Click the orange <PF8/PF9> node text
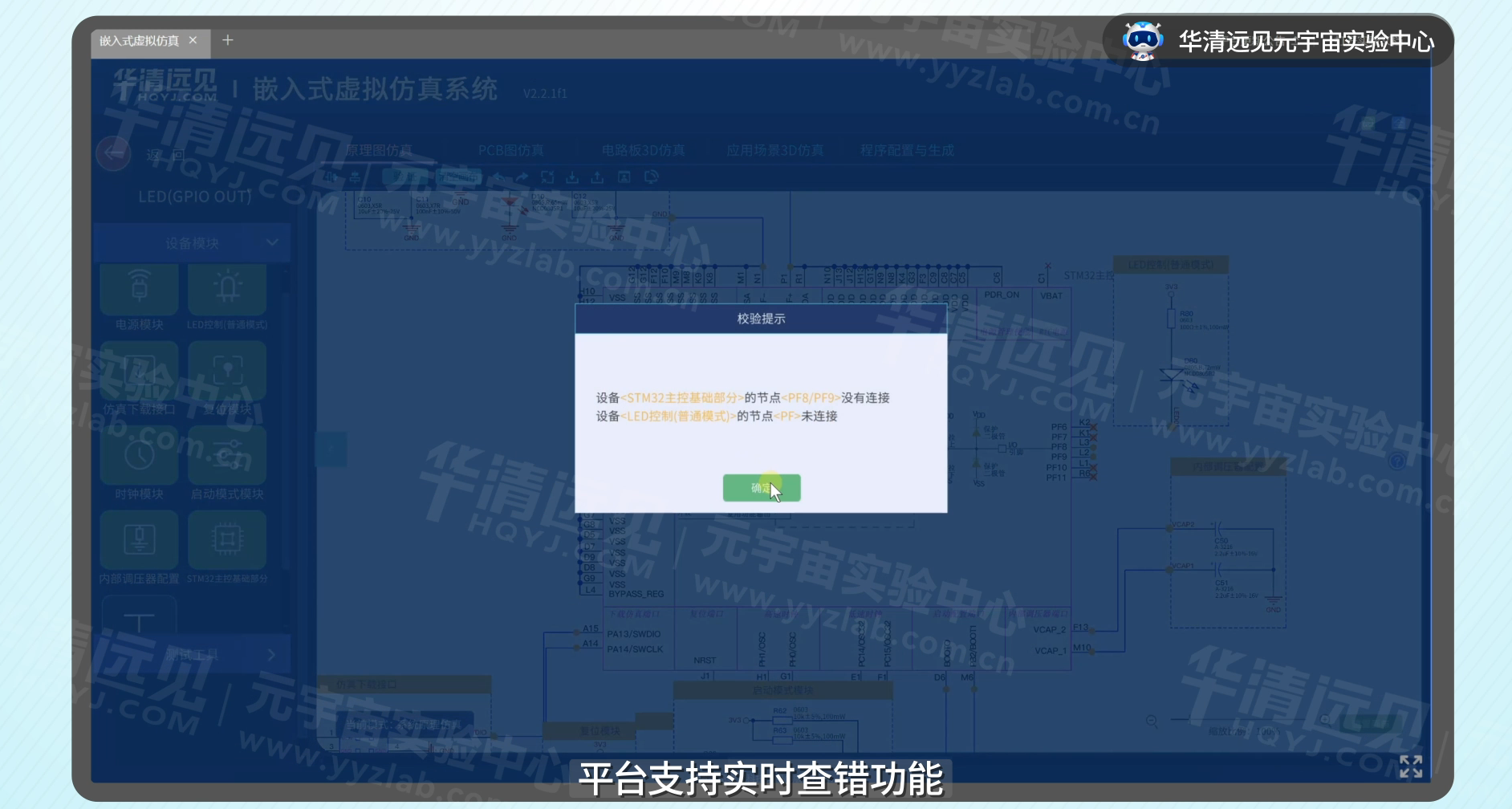 [x=811, y=398]
